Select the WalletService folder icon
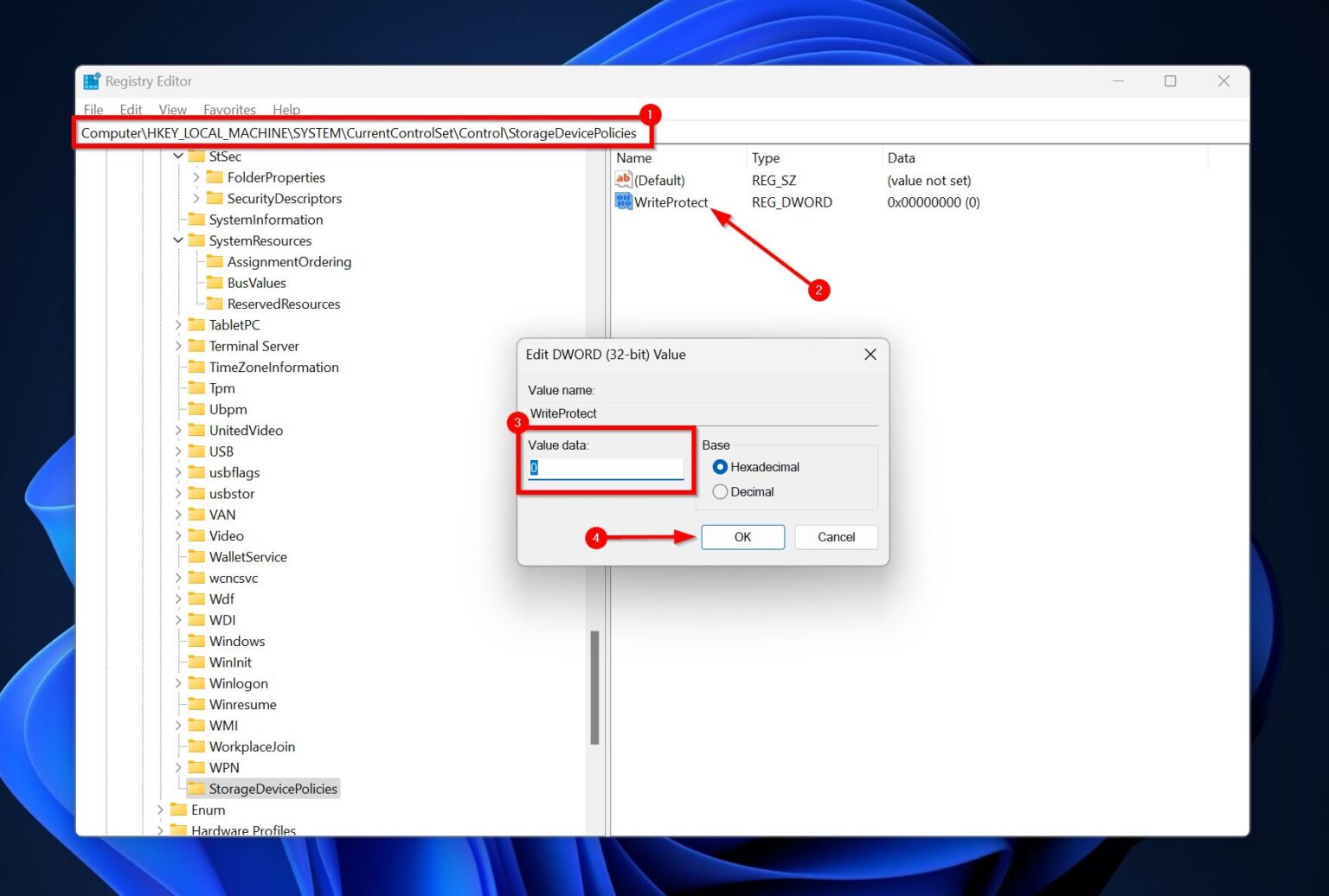 [x=196, y=556]
